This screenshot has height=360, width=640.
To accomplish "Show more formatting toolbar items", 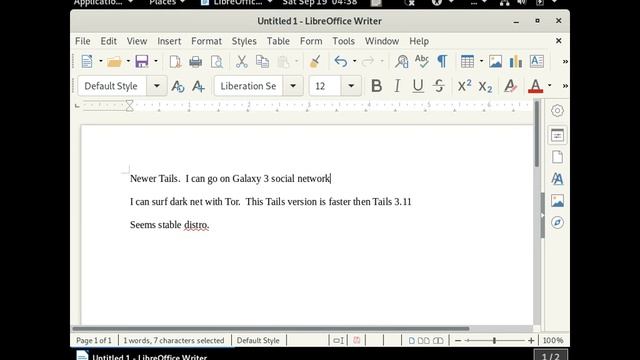I will (565, 86).
